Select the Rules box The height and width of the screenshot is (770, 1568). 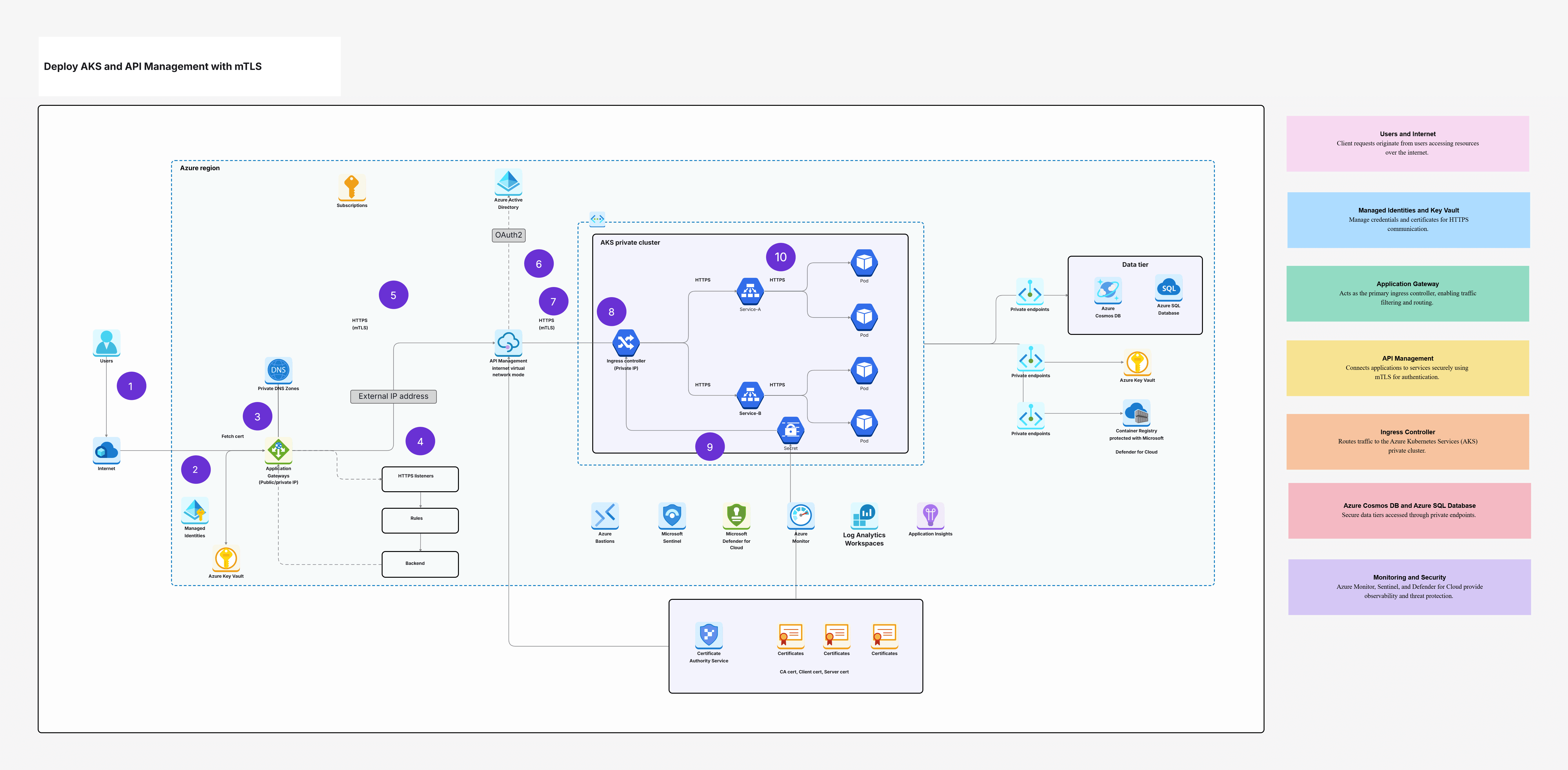(x=420, y=520)
